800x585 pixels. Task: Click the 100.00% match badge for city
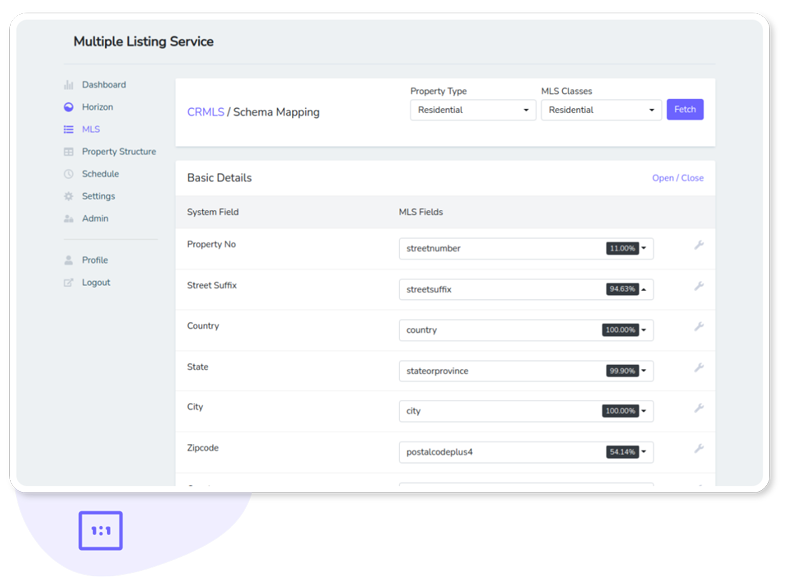621,411
